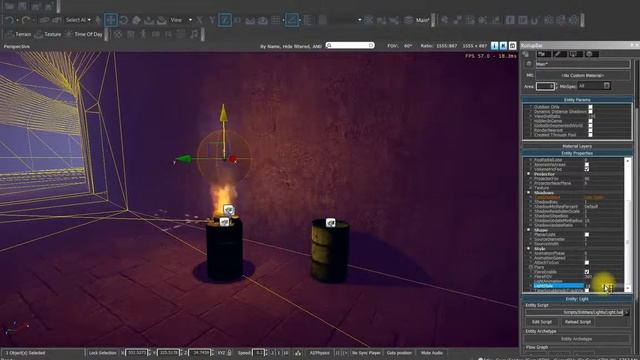Toggle the XYZ lock icon in status bar
Viewport: 640px width, 360px height.
[x=229, y=353]
